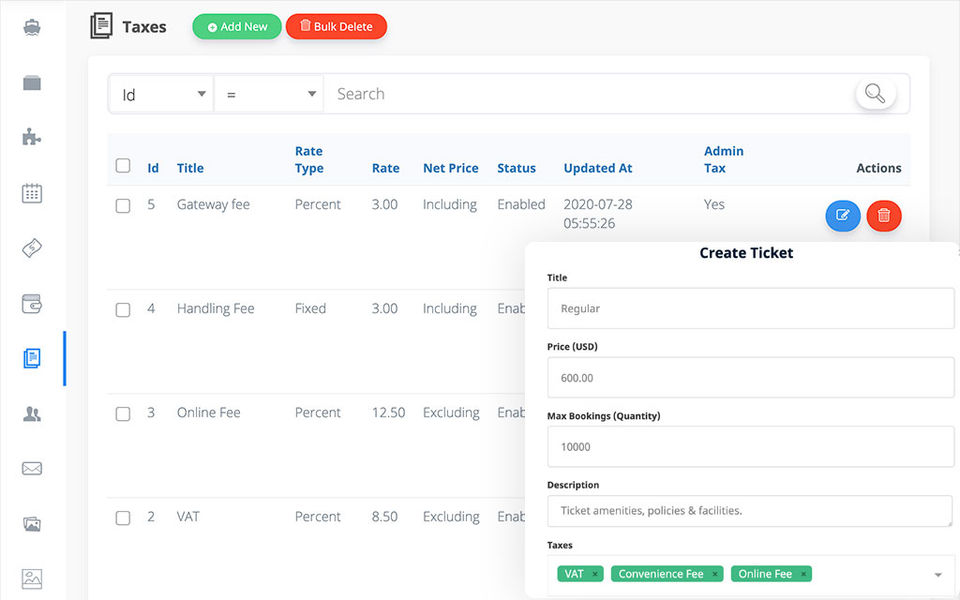Click the Price (USD) field

751,378
